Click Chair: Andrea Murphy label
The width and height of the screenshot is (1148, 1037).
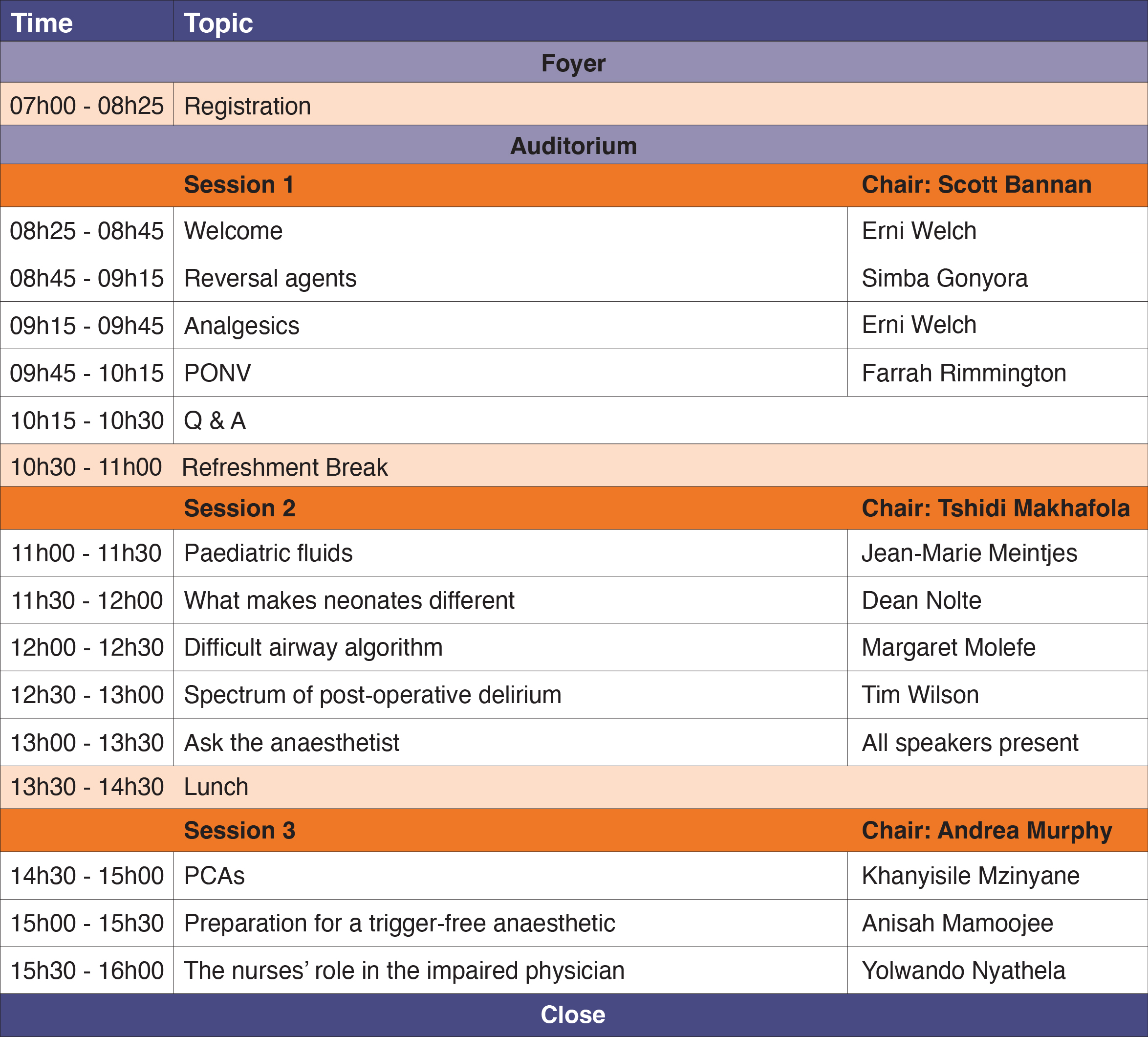point(986,831)
